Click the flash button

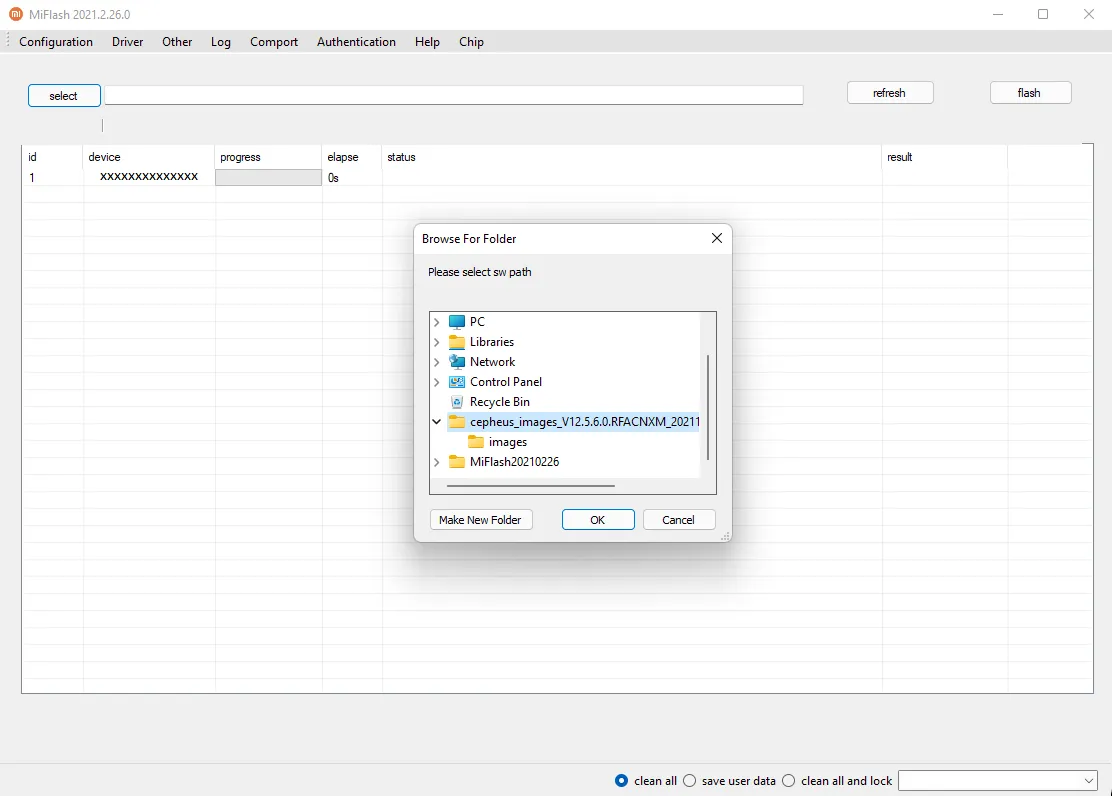(x=1030, y=93)
